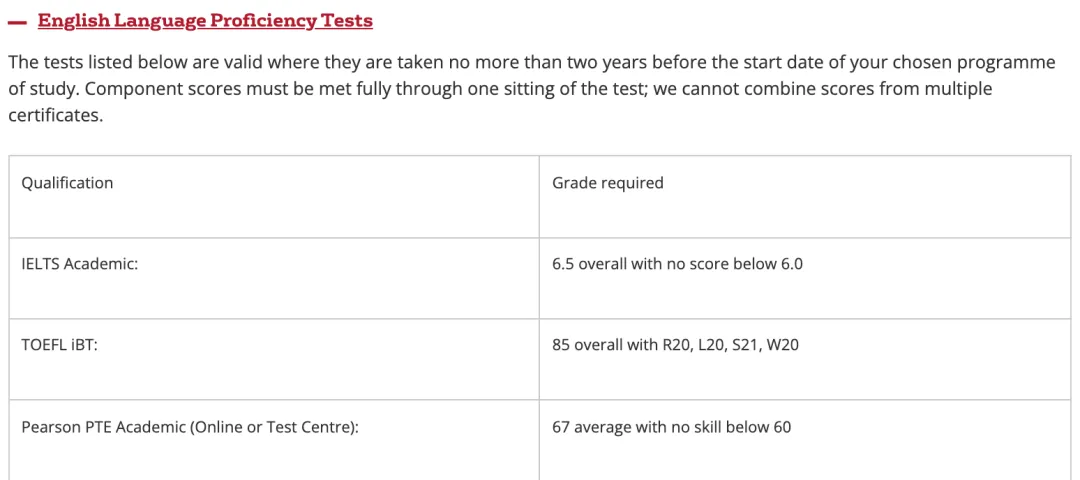Click the 85 overall TOEFL grade text
The height and width of the screenshot is (480, 1080).
tap(675, 345)
